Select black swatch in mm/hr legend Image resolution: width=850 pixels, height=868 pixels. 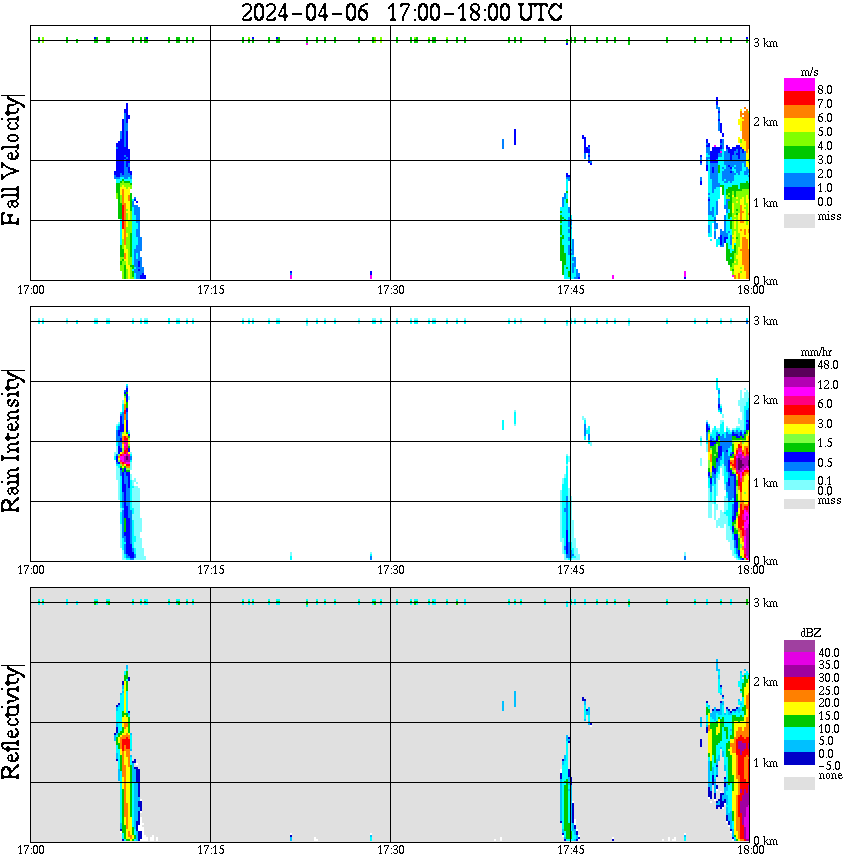click(x=799, y=364)
